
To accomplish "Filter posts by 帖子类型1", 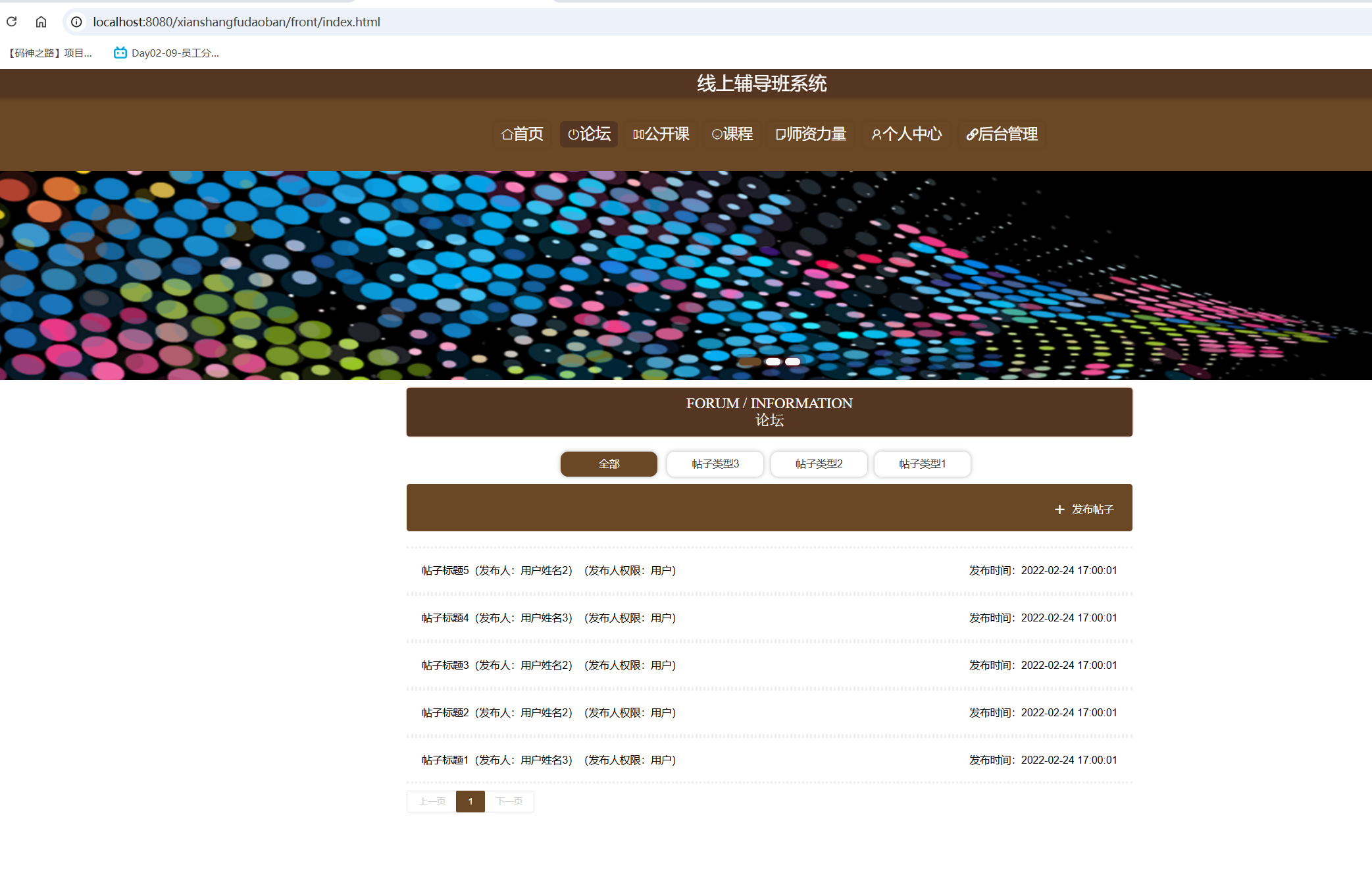I will point(922,464).
